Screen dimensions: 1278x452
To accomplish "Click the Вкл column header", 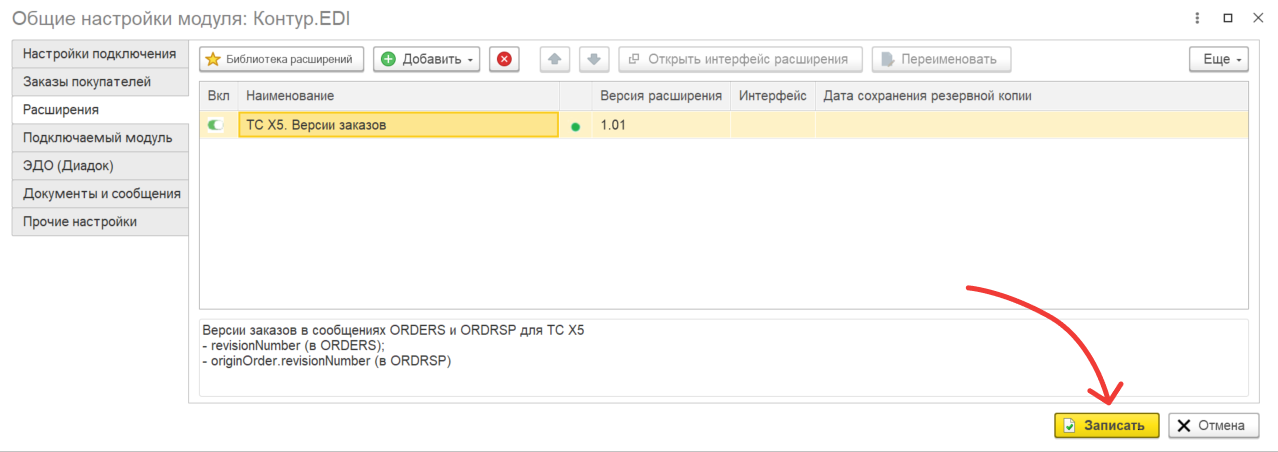I will (218, 96).
